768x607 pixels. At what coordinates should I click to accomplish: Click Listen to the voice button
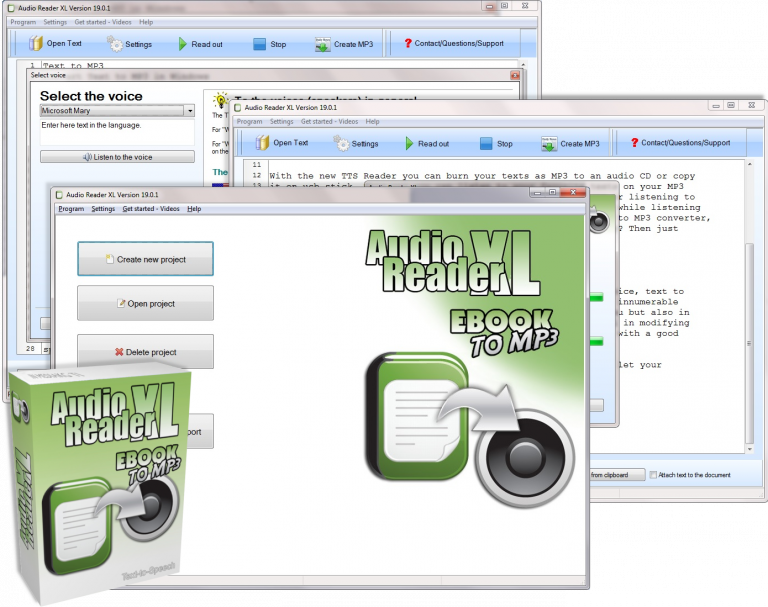[x=117, y=157]
